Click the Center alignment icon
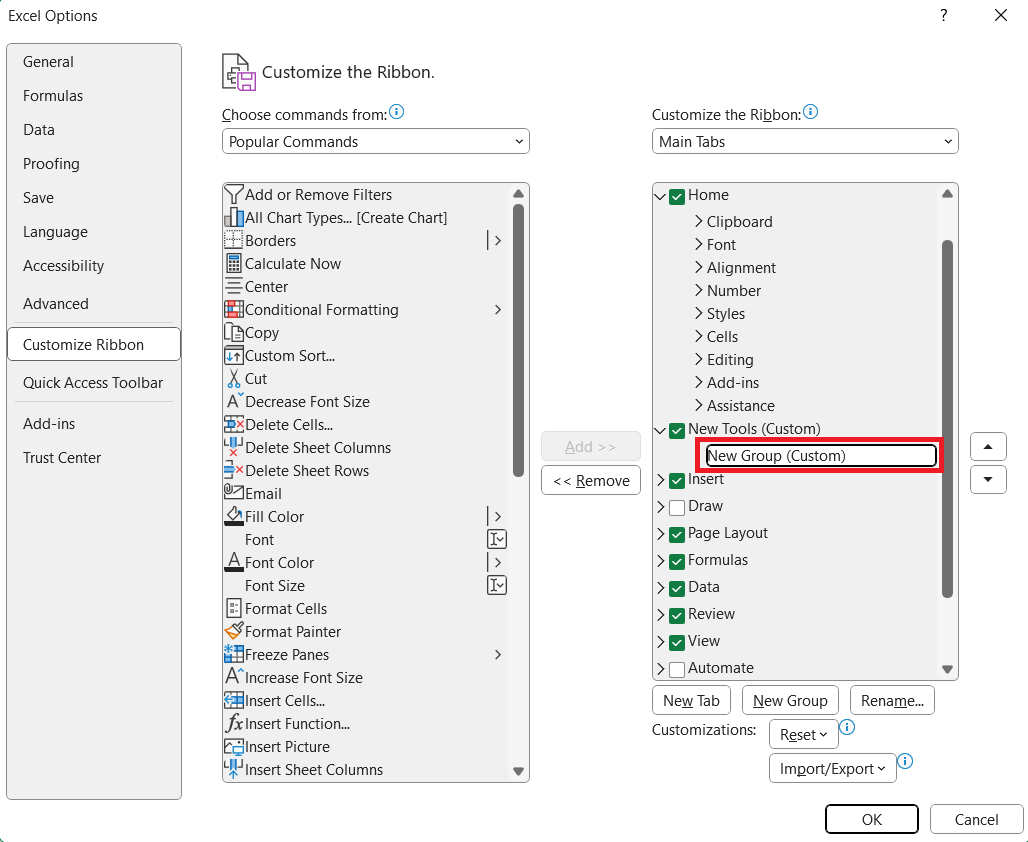Image resolution: width=1028 pixels, height=842 pixels. pos(233,287)
